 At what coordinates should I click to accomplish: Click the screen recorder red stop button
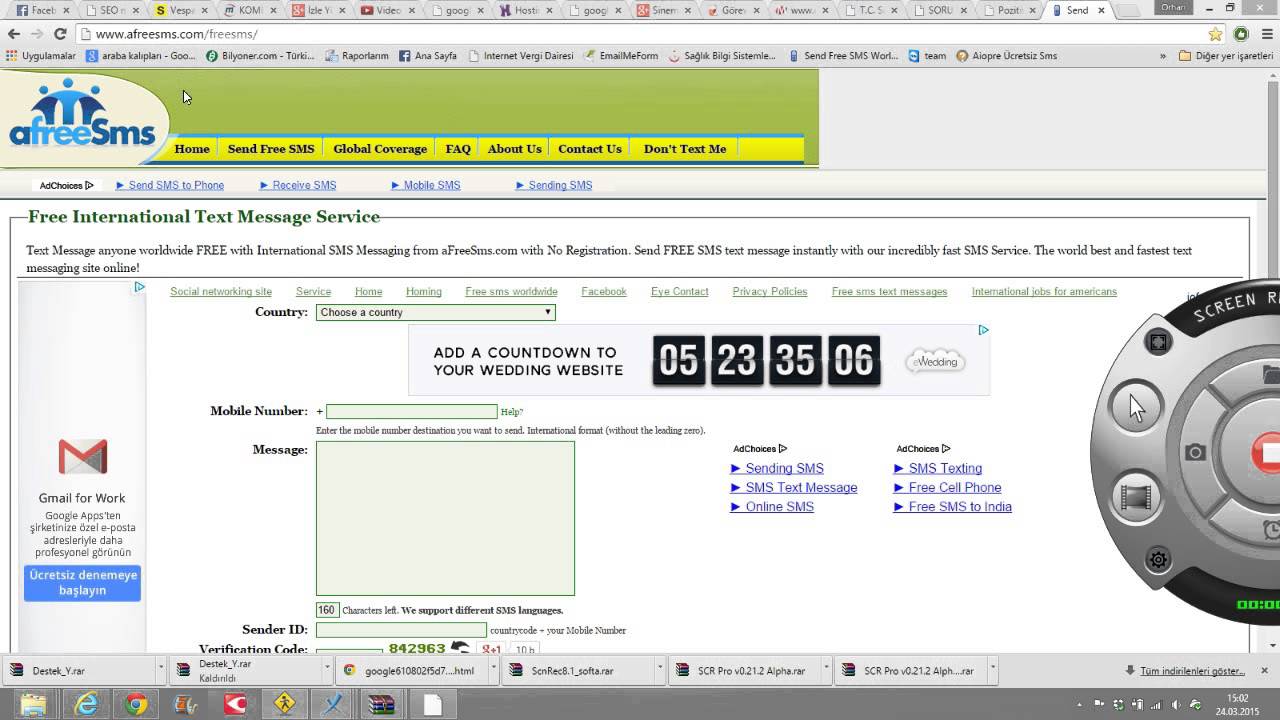pyautogui.click(x=1266, y=452)
